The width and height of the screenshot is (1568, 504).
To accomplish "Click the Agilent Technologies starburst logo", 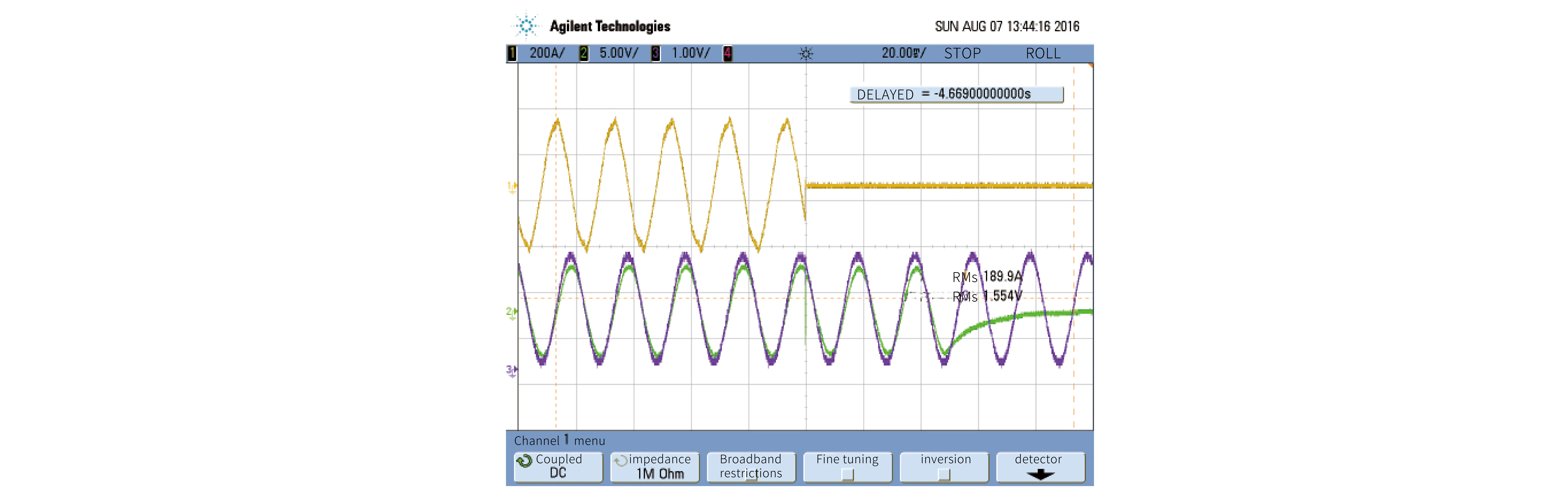I will click(x=526, y=25).
